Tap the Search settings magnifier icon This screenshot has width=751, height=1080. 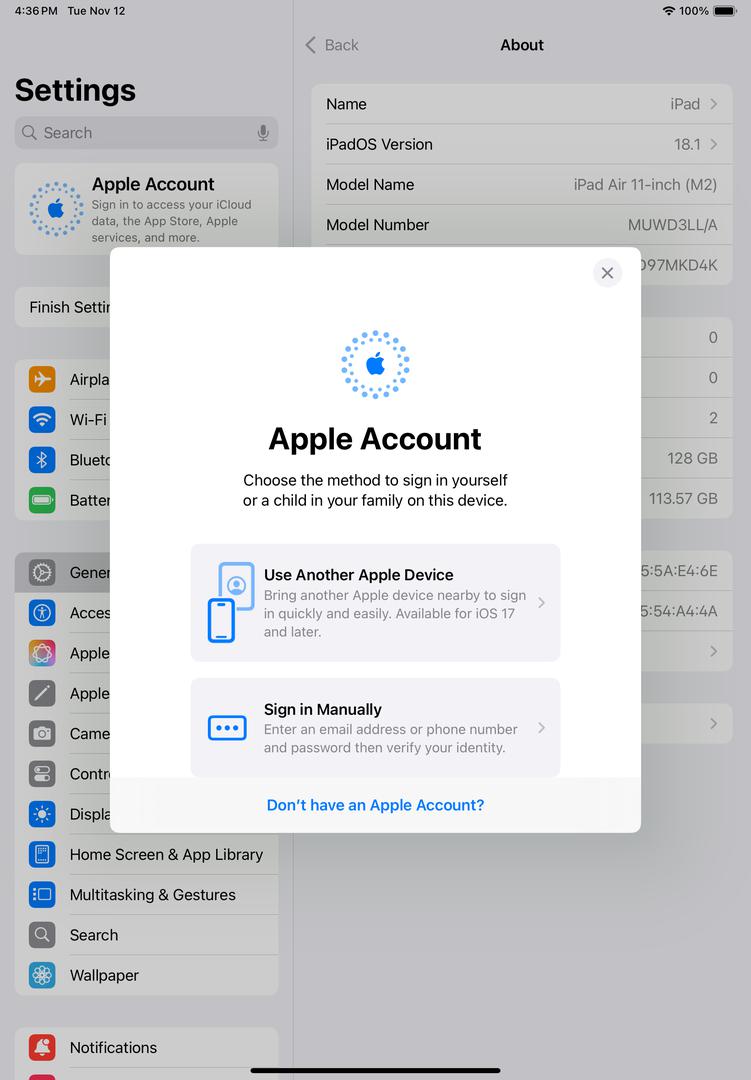coord(42,935)
